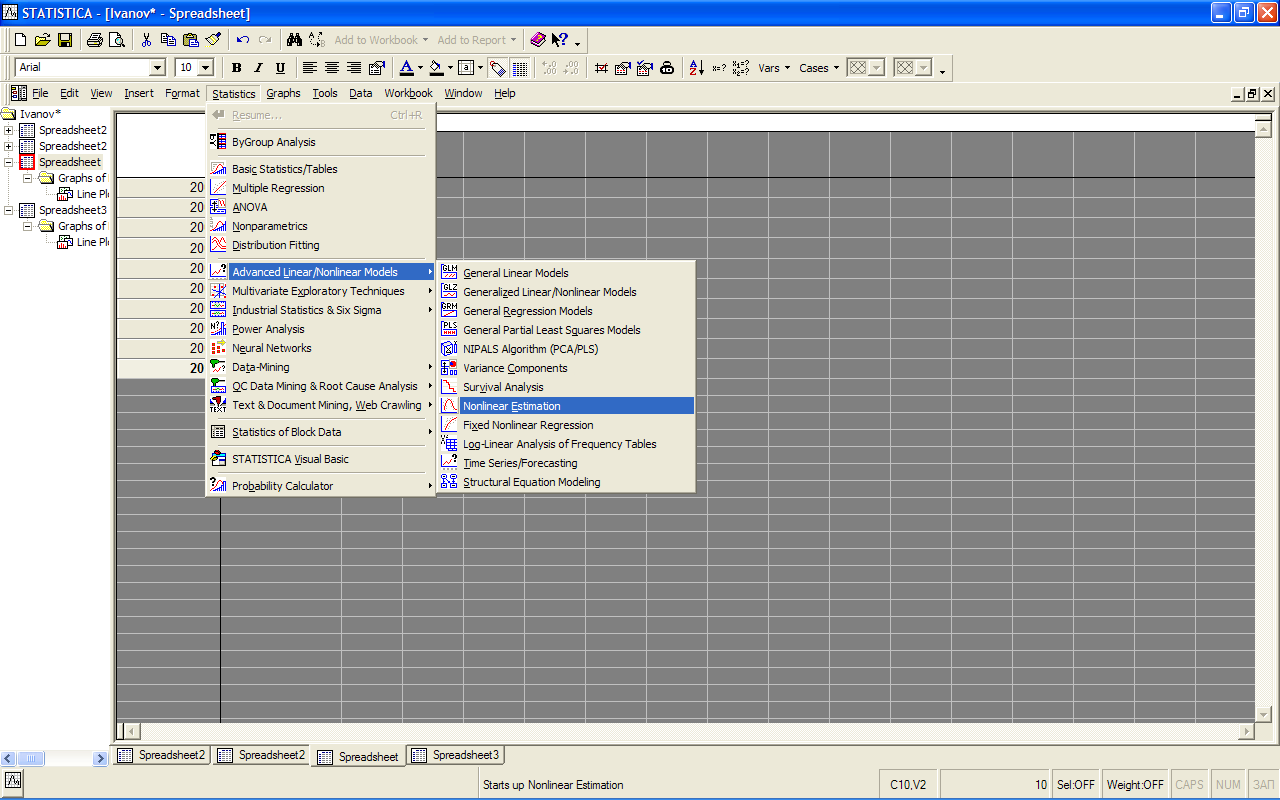Click the context help pointer icon
Viewport: 1280px width, 800px height.
click(x=560, y=40)
